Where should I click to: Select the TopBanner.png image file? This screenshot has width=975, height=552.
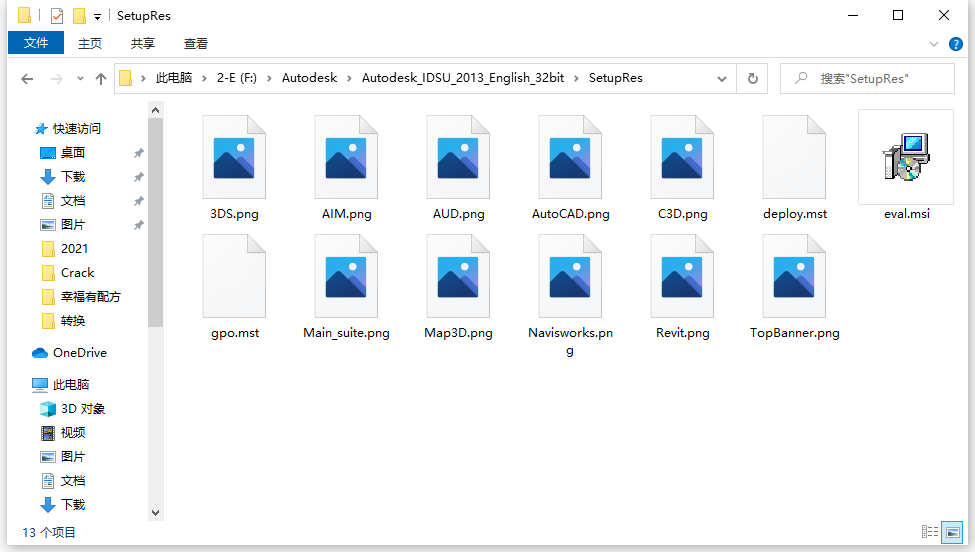(x=794, y=276)
